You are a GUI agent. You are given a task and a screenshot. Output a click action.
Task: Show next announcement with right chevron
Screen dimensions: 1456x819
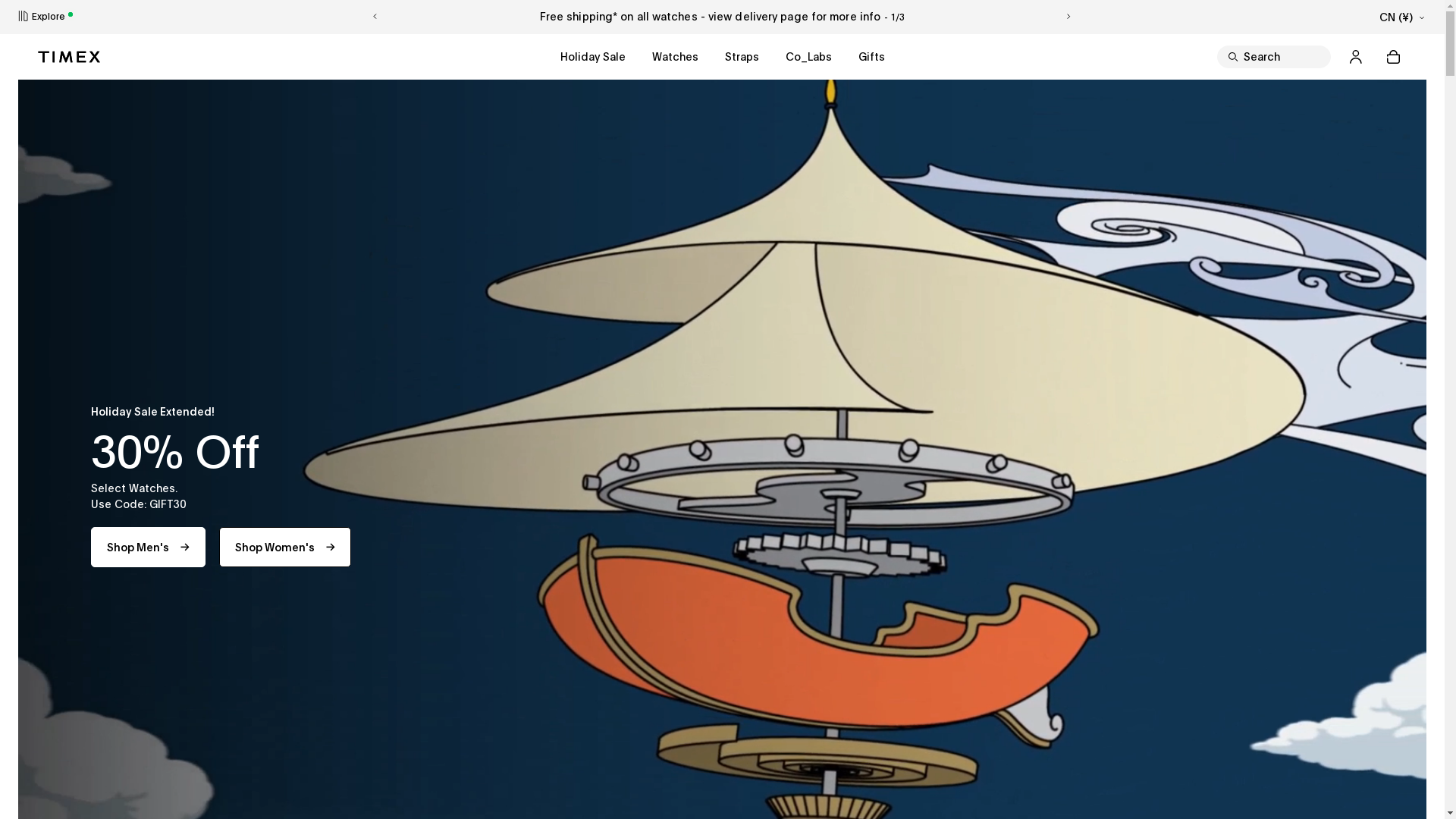(1068, 17)
